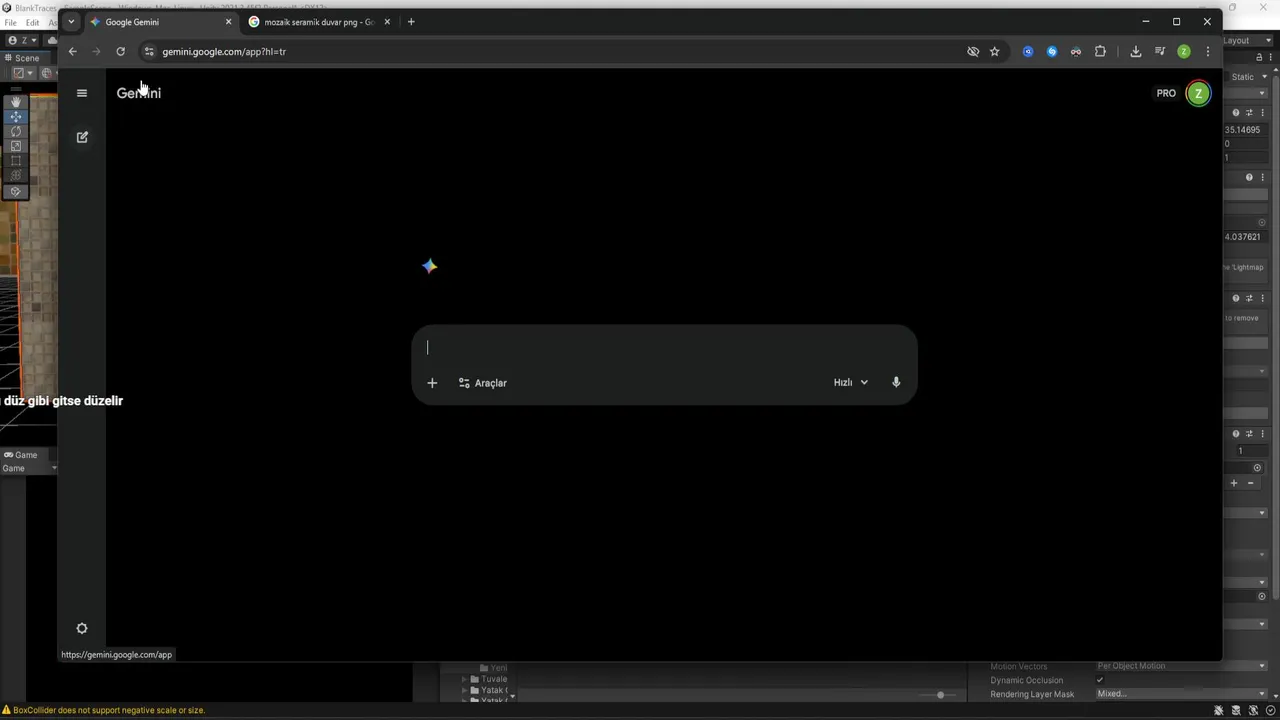The width and height of the screenshot is (1280, 720).
Task: Adjust Unity project icon size slider
Action: coord(940,695)
